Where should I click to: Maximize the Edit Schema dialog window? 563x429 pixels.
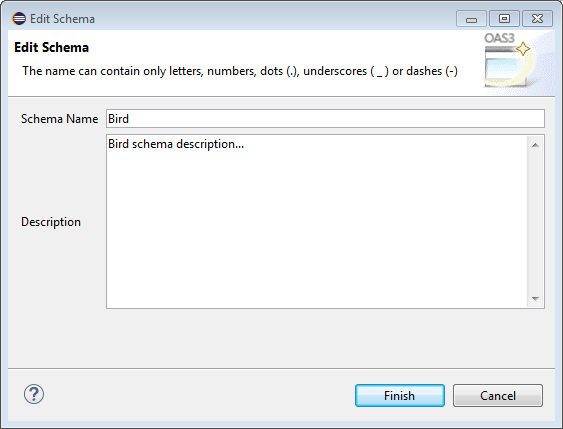pos(504,19)
